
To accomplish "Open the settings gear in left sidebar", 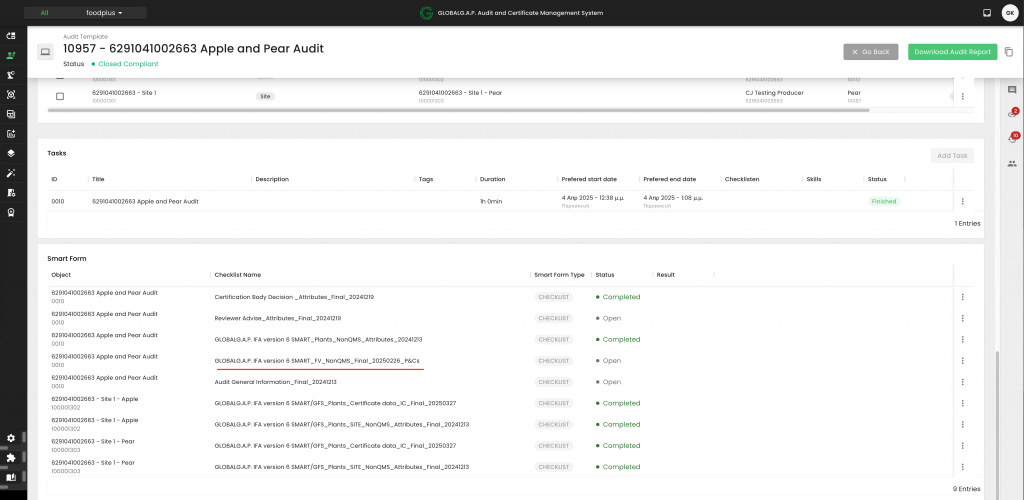I will click(x=11, y=438).
